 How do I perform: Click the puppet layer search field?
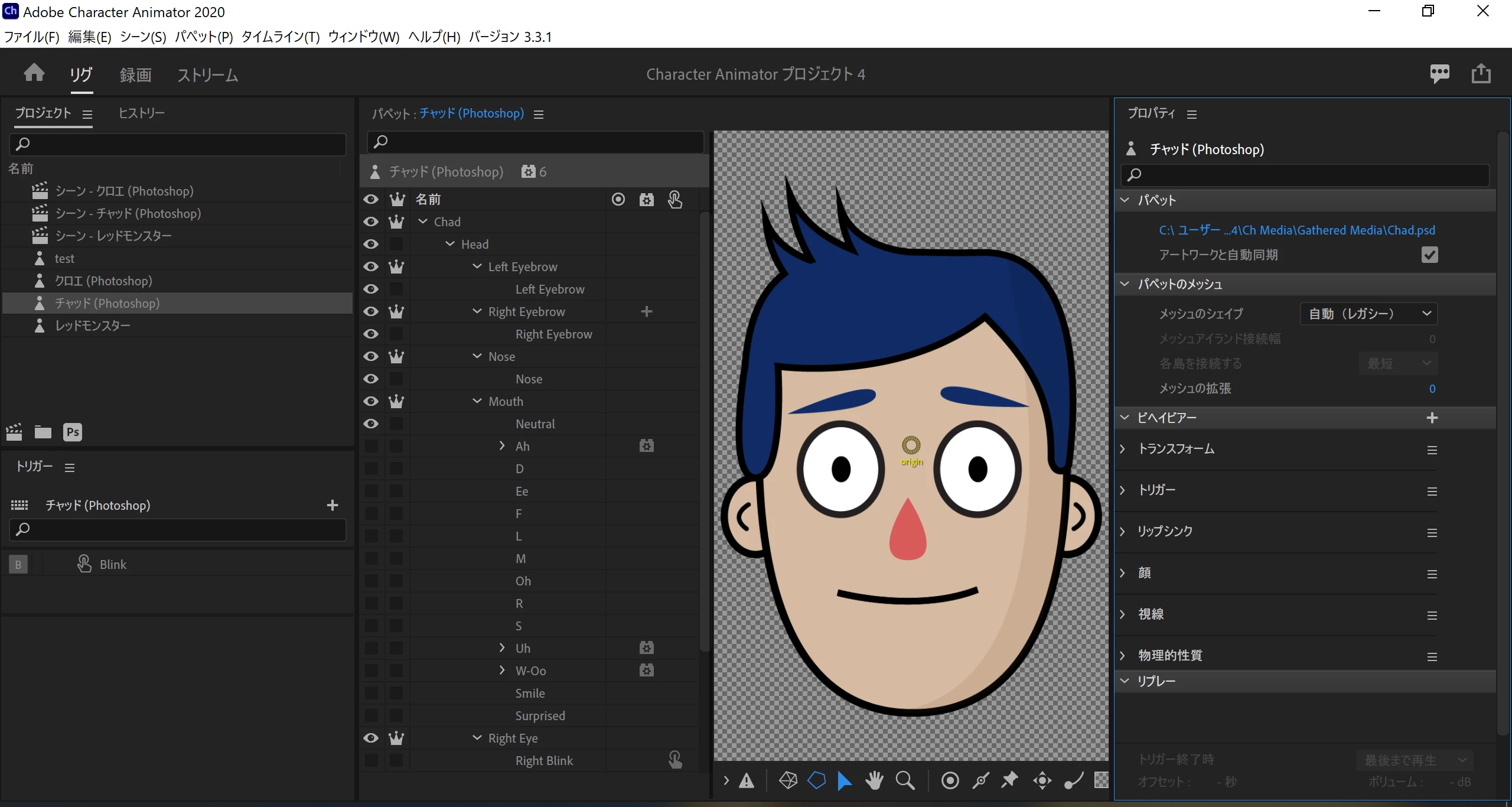(x=535, y=142)
